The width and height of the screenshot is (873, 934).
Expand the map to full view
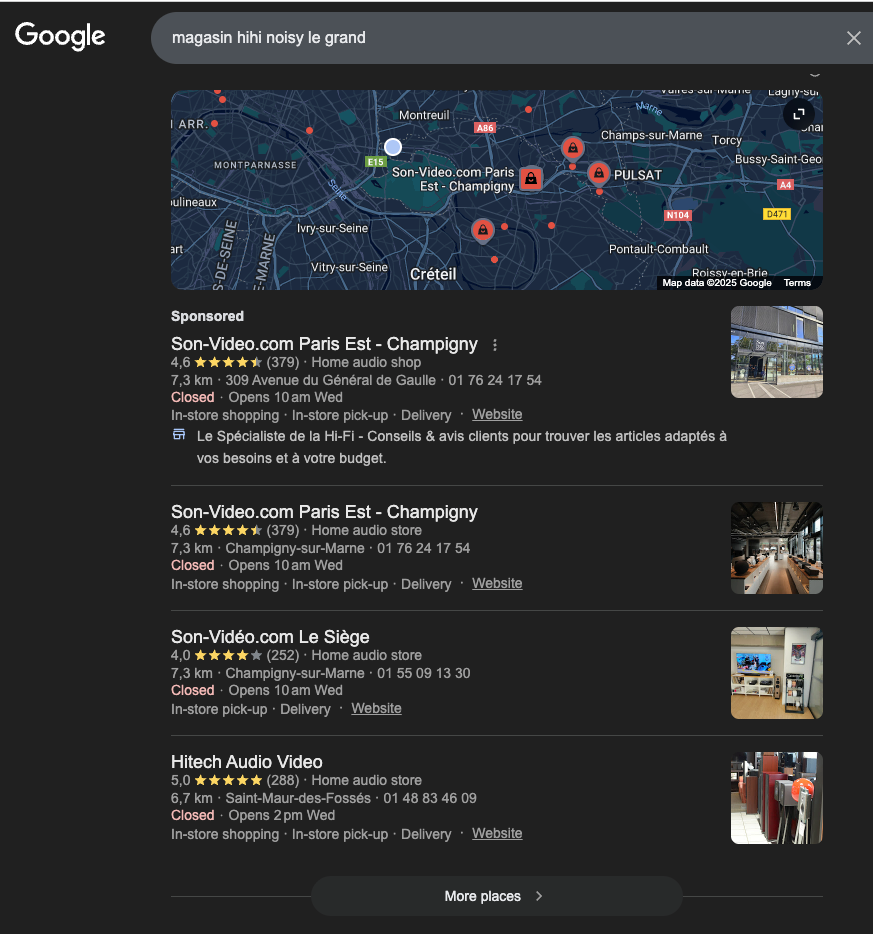coord(799,114)
